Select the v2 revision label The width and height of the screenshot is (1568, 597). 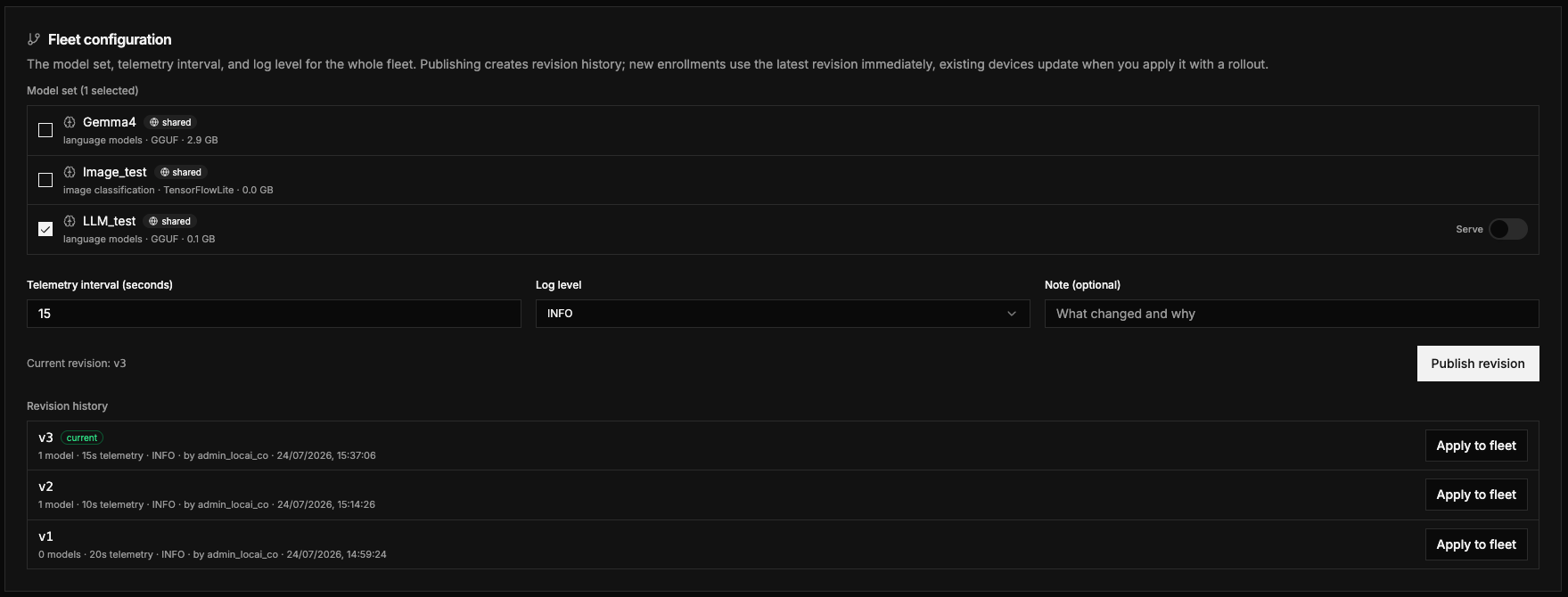click(45, 487)
